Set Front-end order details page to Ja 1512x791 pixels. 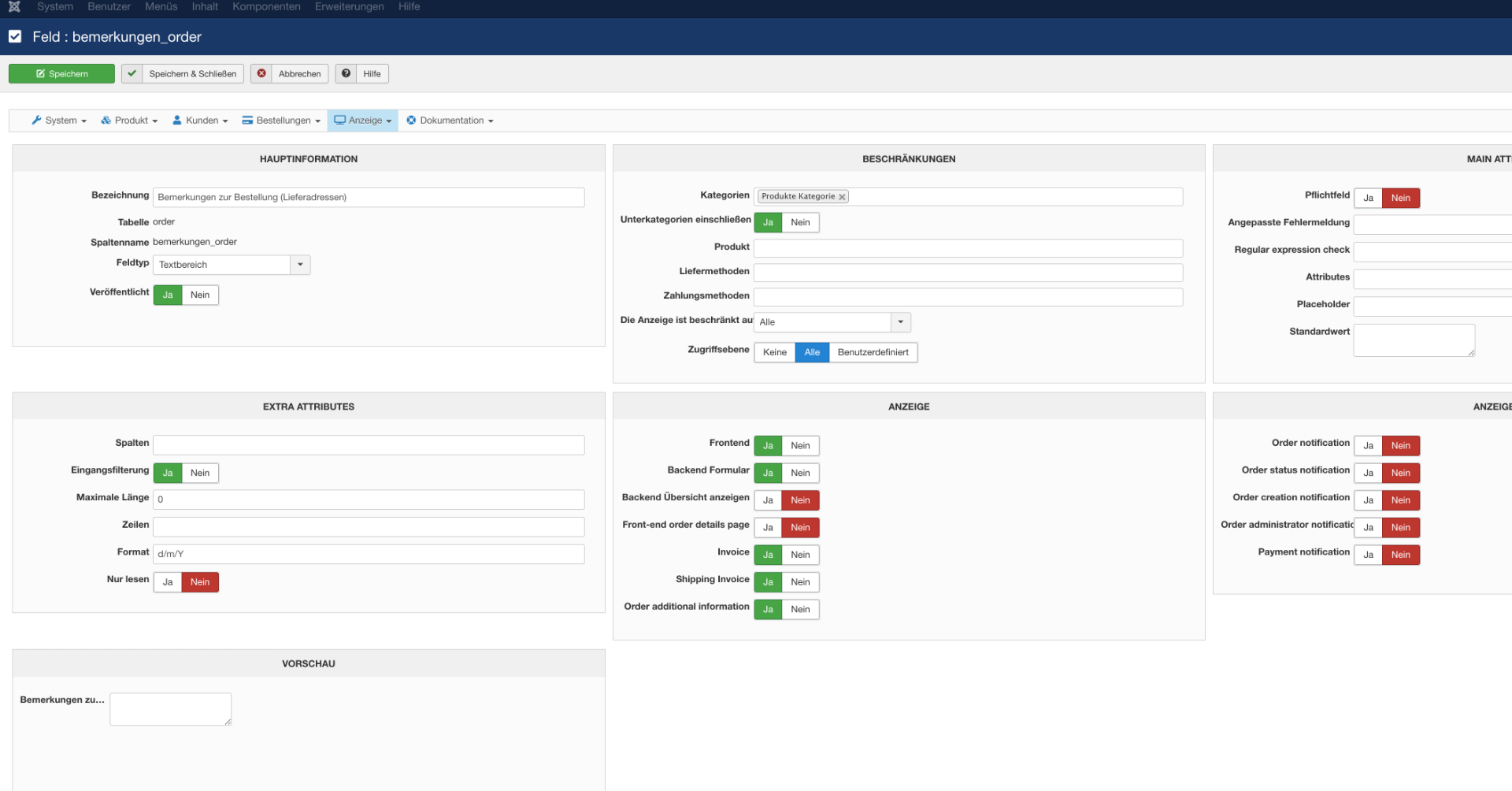click(768, 528)
